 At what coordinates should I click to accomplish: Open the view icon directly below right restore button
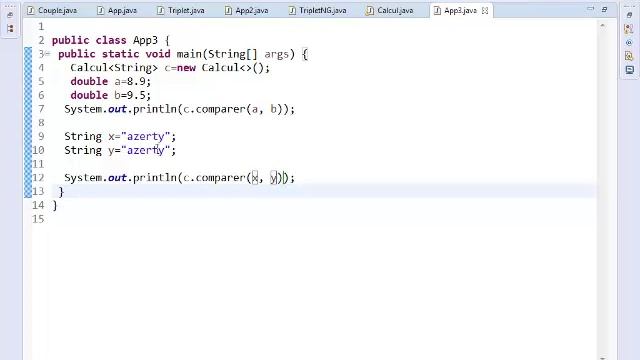629,29
